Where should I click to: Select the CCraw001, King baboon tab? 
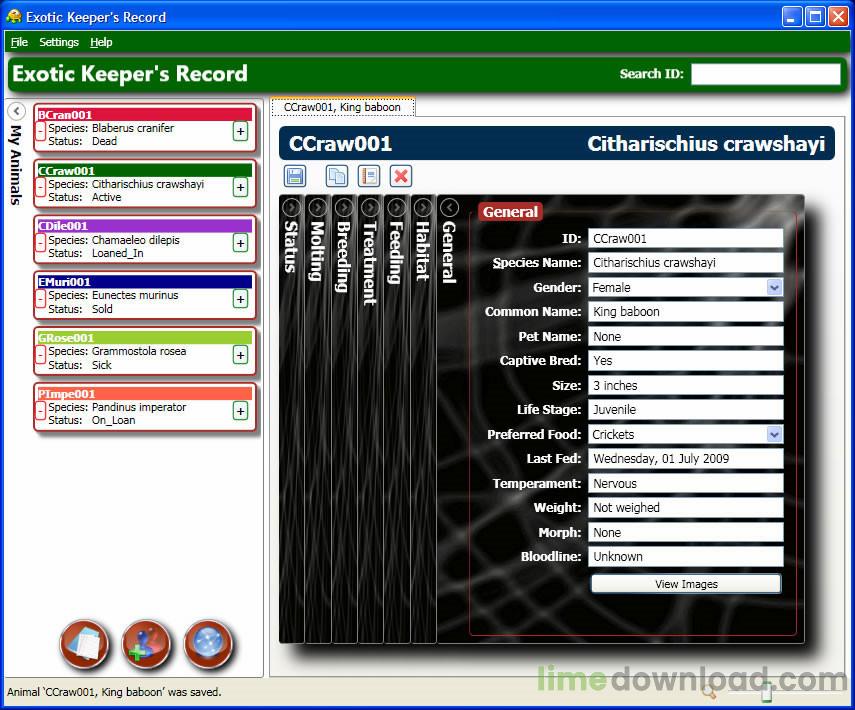pos(342,107)
